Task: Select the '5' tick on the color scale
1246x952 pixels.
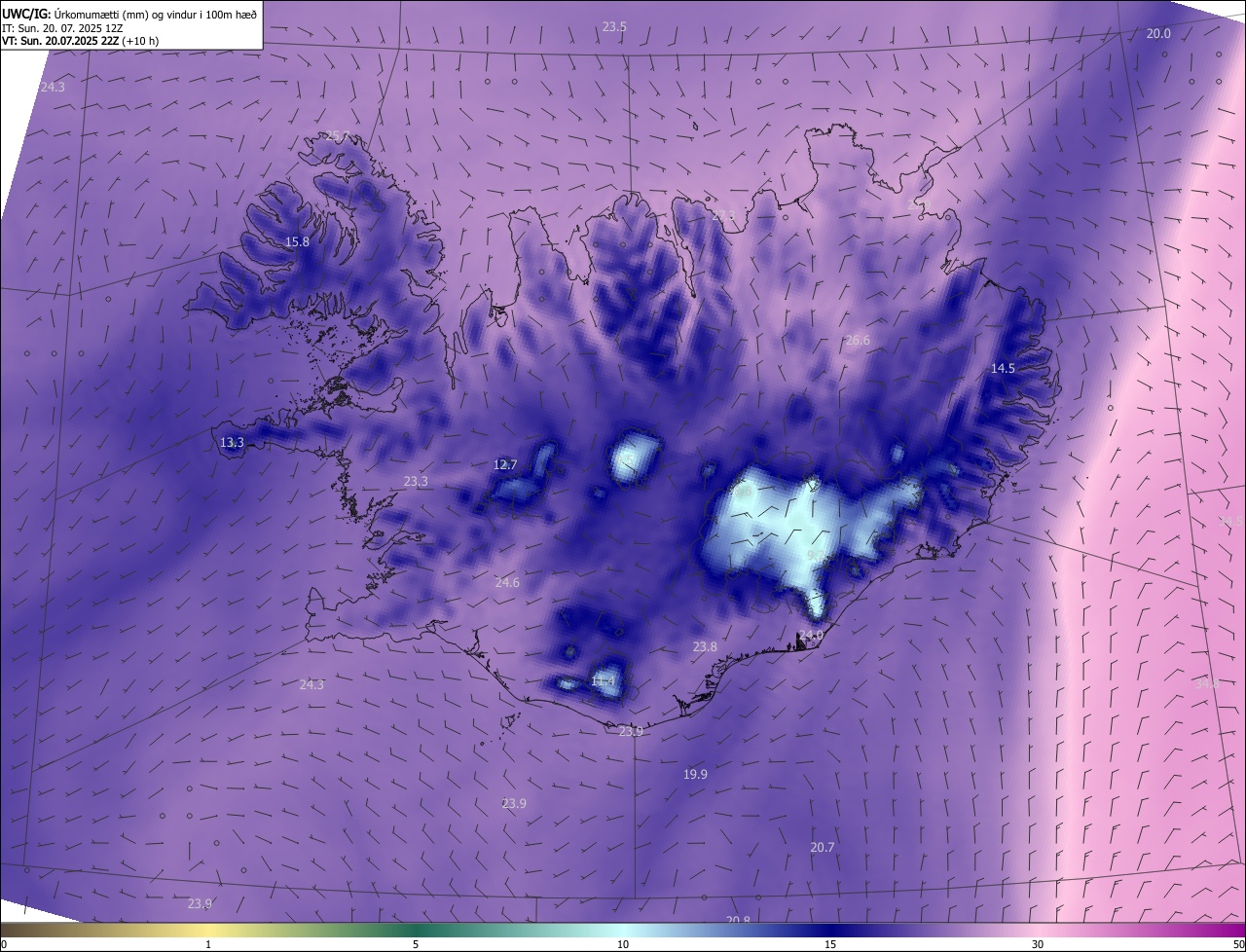Action: [x=416, y=944]
